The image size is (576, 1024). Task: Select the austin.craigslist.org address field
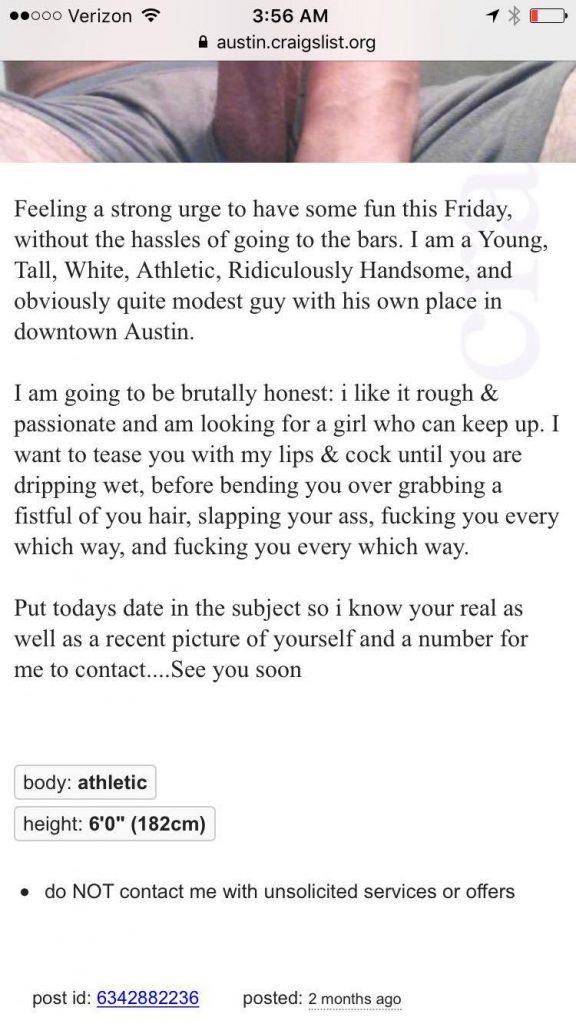pyautogui.click(x=288, y=43)
